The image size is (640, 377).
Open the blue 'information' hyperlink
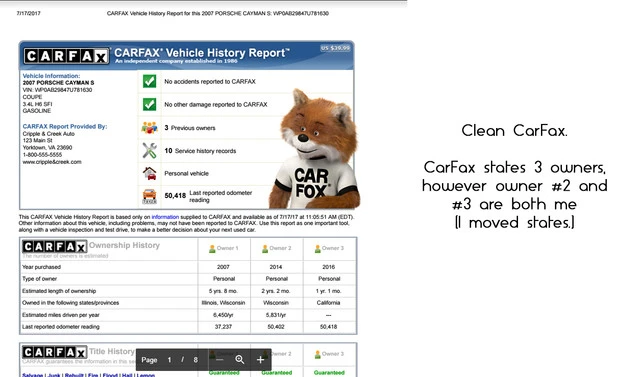[x=165, y=217]
